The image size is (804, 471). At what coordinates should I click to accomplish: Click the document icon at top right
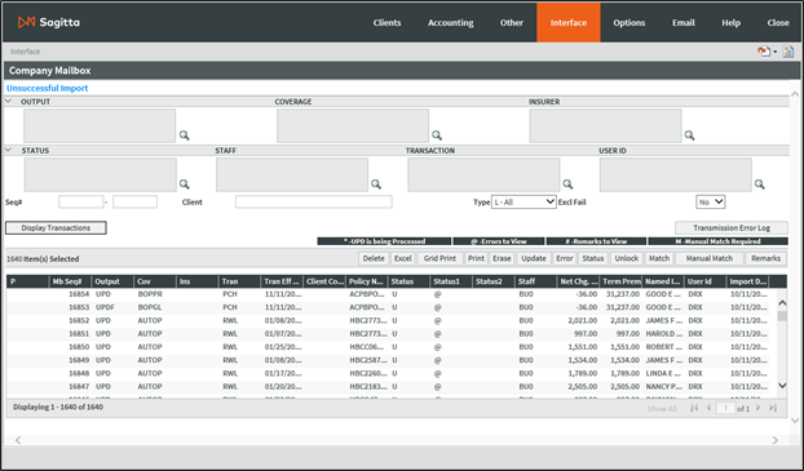[788, 51]
